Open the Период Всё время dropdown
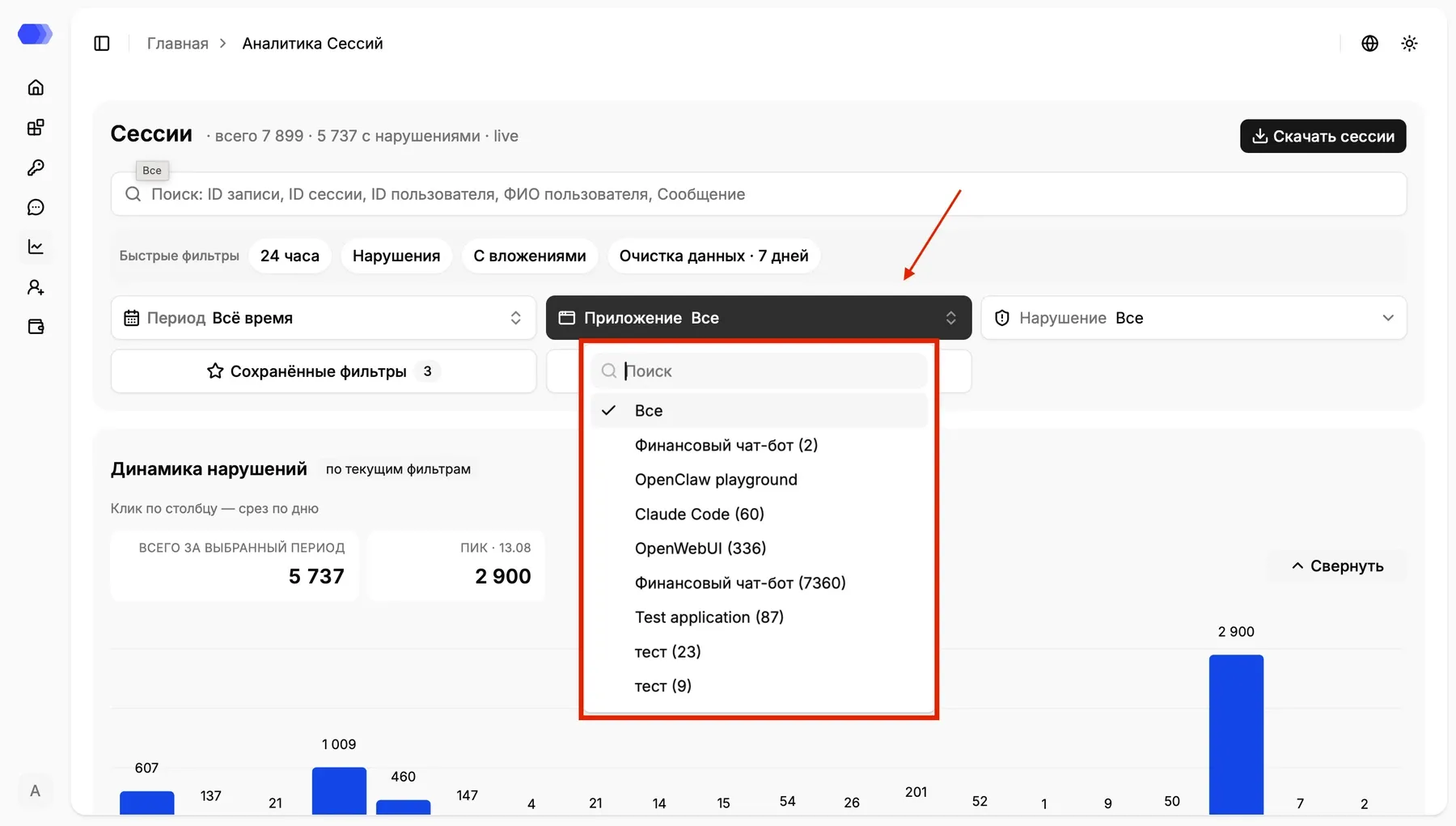The height and width of the screenshot is (826, 1456). pos(324,318)
